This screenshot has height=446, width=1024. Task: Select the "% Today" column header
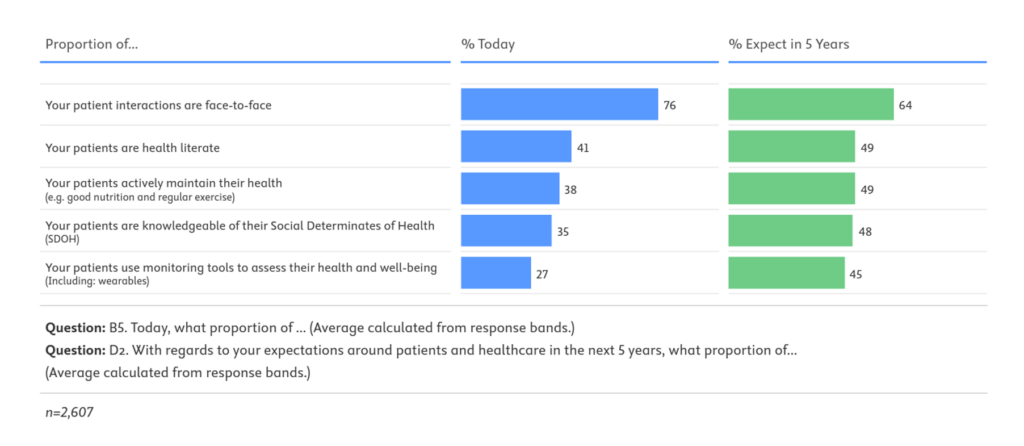tap(488, 45)
